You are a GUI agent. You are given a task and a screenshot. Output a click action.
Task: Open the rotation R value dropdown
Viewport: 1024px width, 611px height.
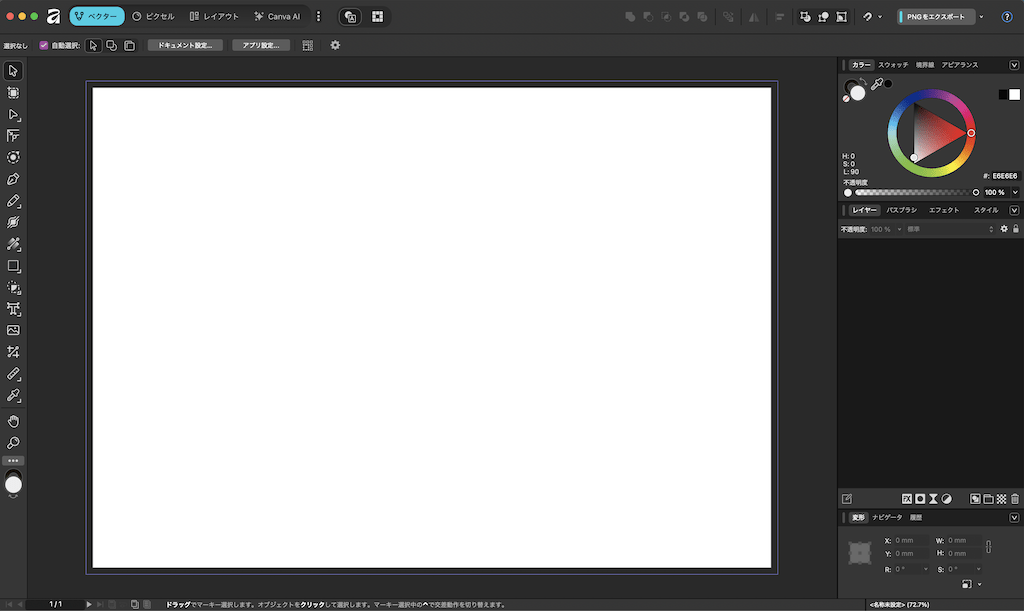point(926,569)
